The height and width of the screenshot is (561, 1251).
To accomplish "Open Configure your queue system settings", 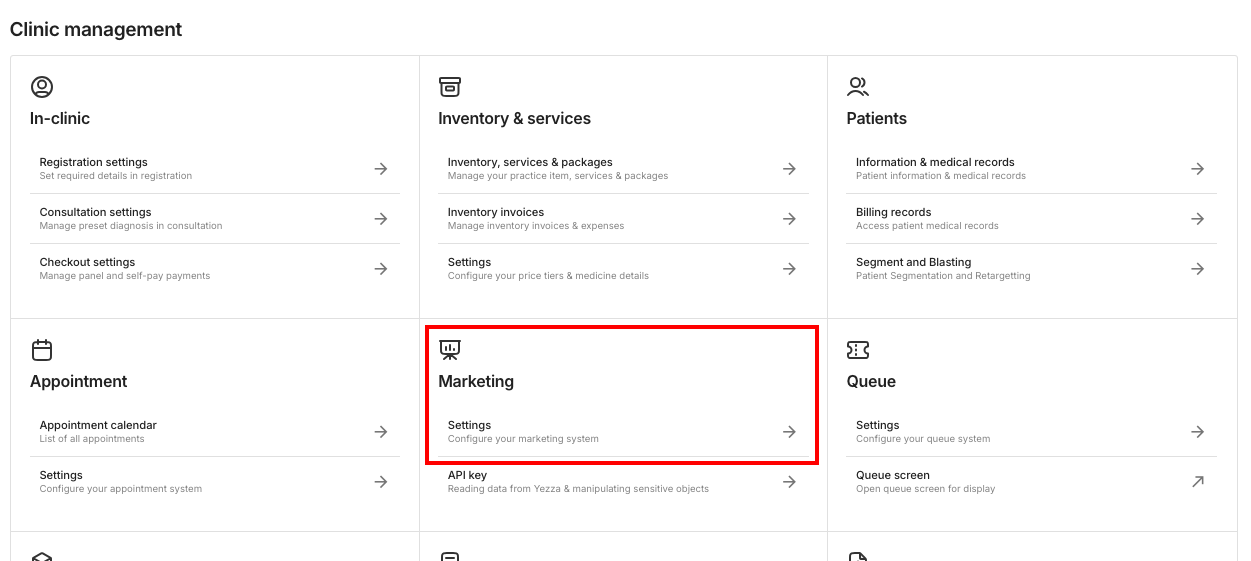I will 1031,432.
